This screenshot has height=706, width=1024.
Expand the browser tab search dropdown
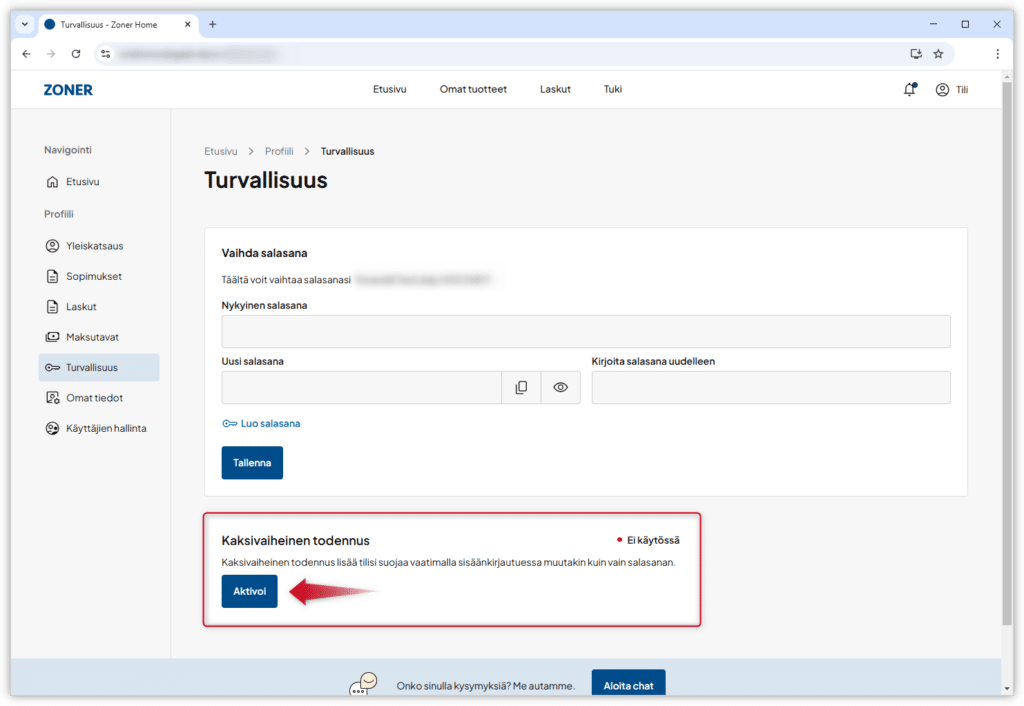point(25,24)
